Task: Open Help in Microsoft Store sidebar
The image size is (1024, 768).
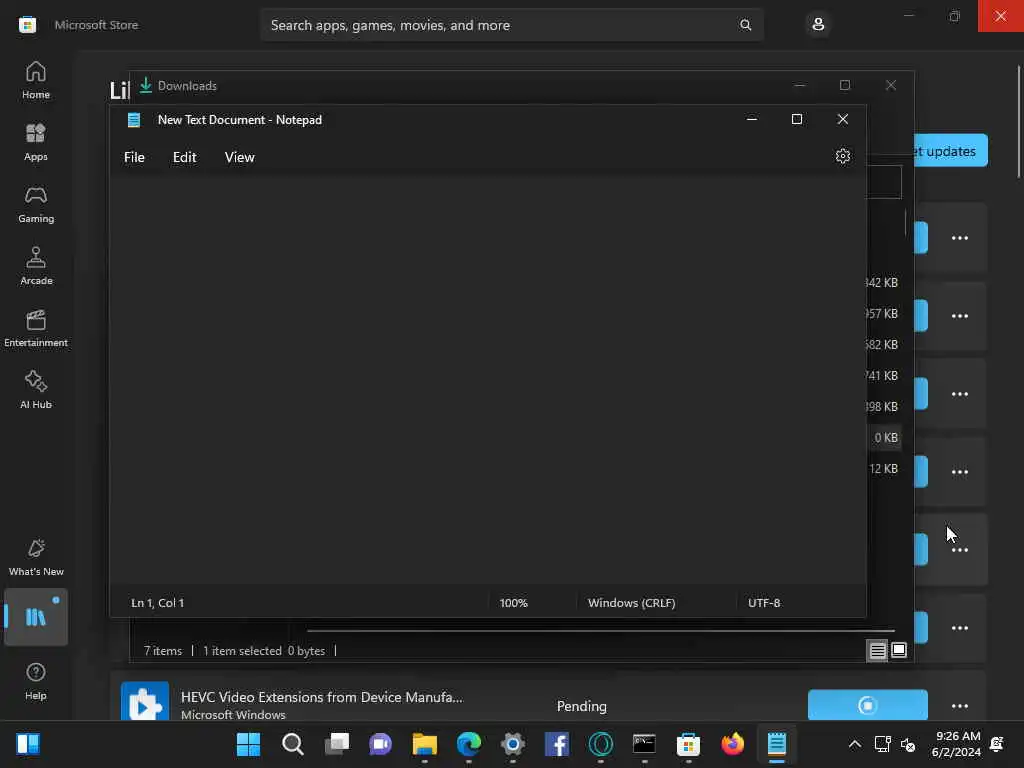Action: [x=36, y=681]
